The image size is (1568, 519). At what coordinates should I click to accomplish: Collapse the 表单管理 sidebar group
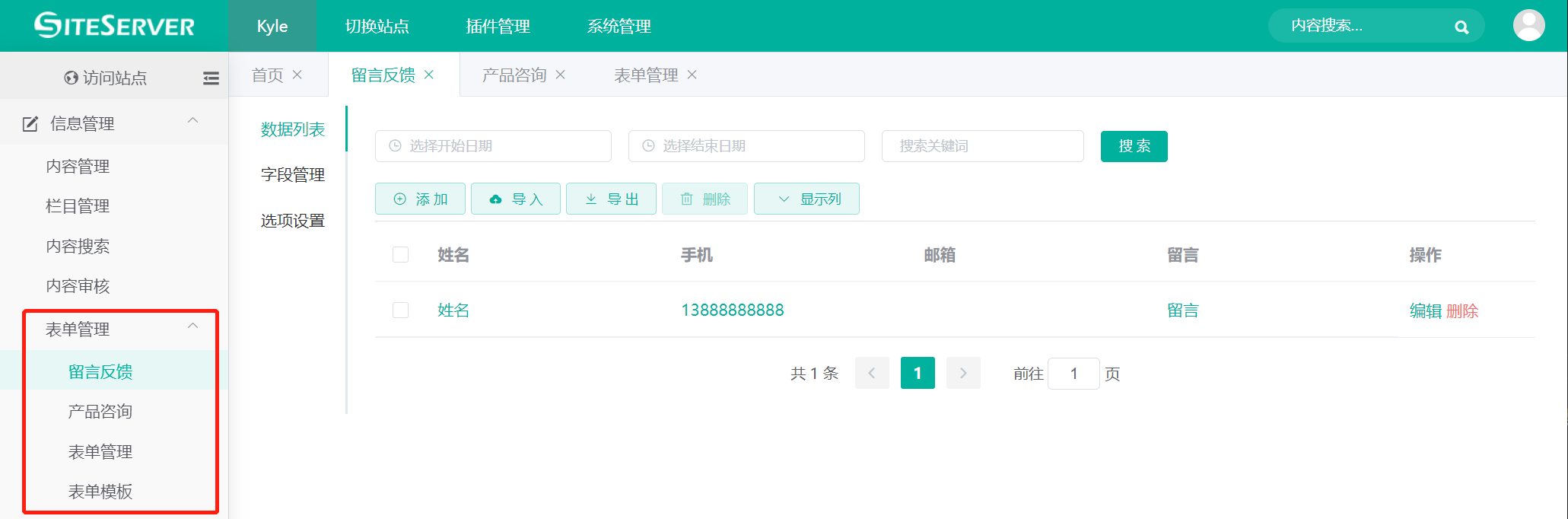[192, 326]
